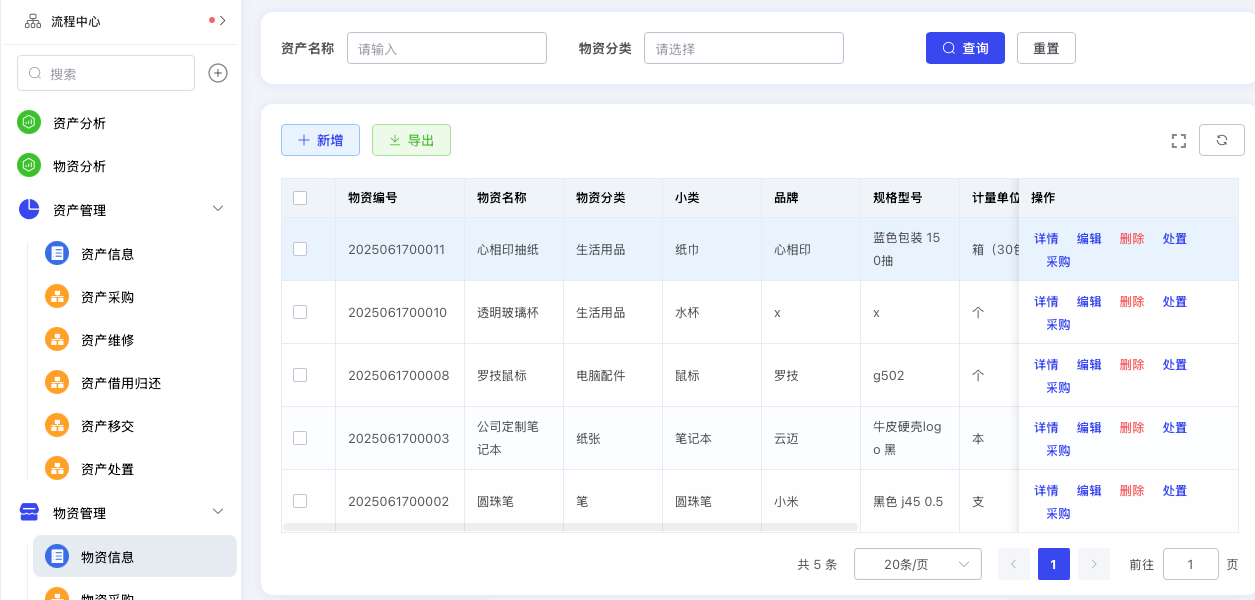Click the plus circle icon beside search

(218, 73)
